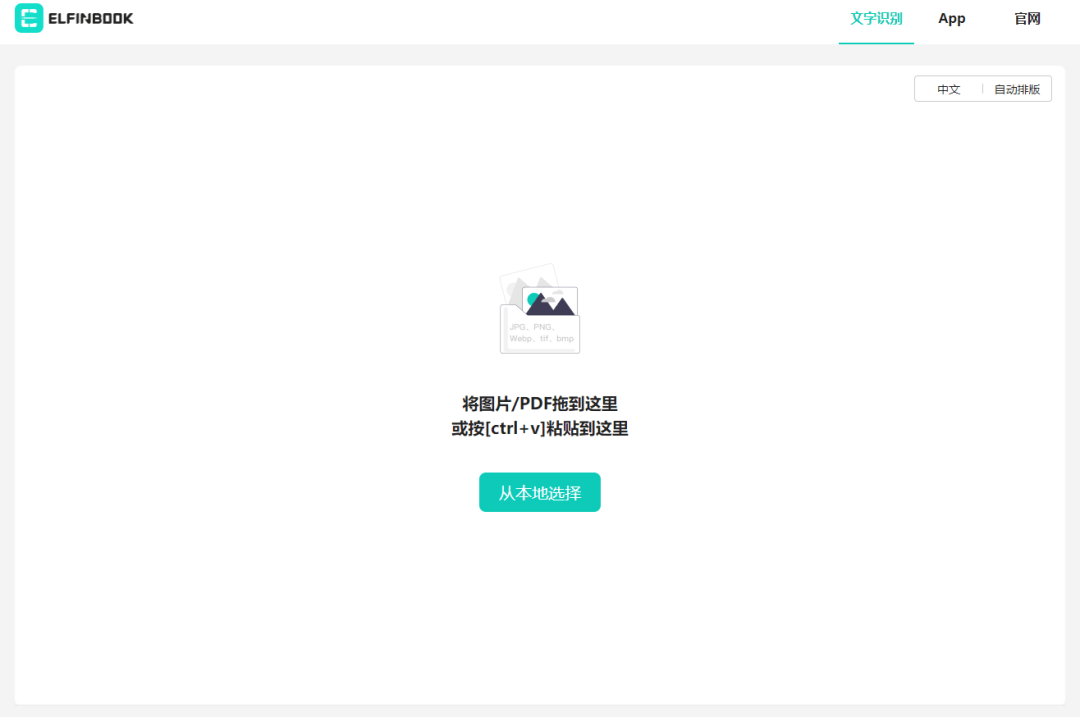Click the Webp、tif、bmp format label
1080x717 pixels.
(541, 339)
